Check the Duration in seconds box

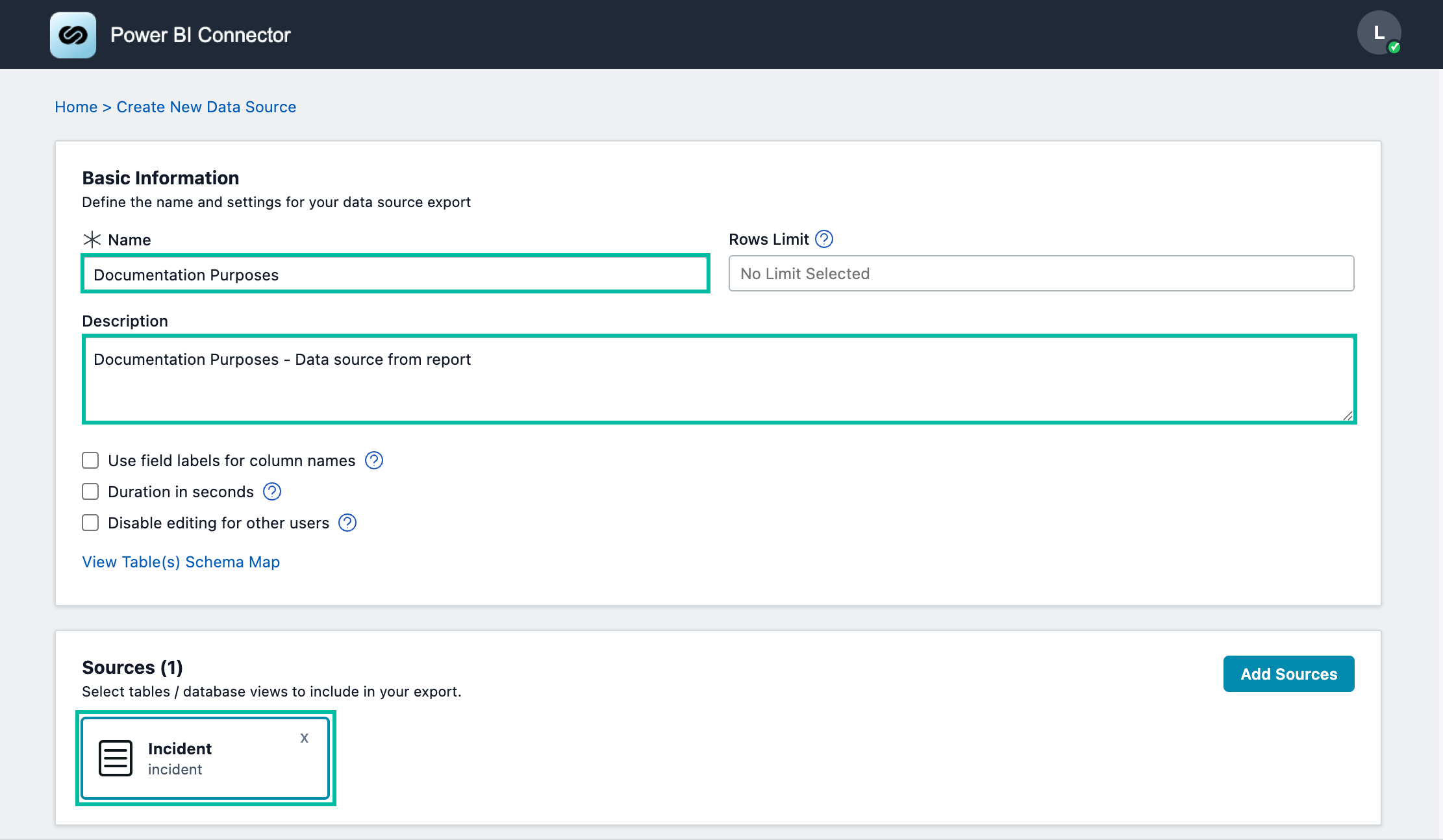click(x=90, y=491)
